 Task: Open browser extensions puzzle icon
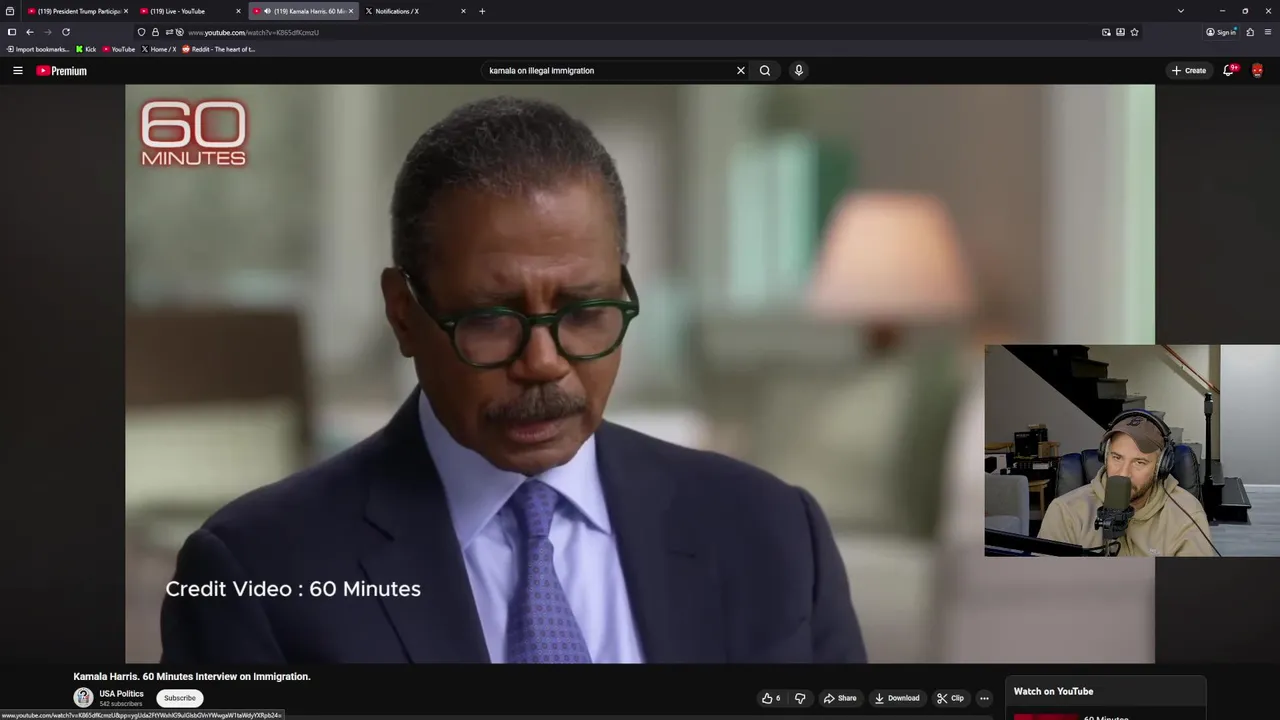coord(1250,32)
